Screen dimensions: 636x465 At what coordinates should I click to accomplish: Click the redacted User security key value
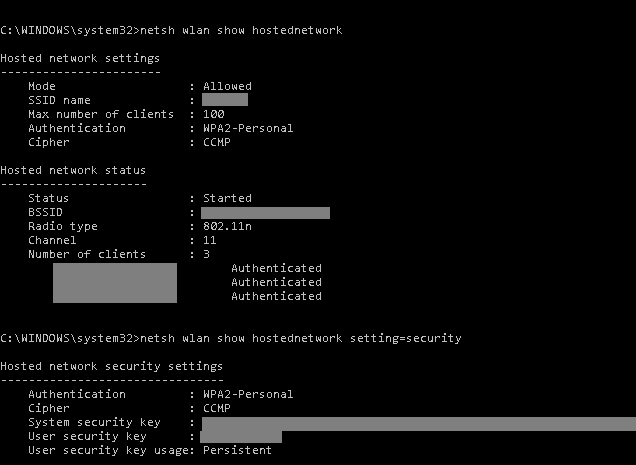241,437
